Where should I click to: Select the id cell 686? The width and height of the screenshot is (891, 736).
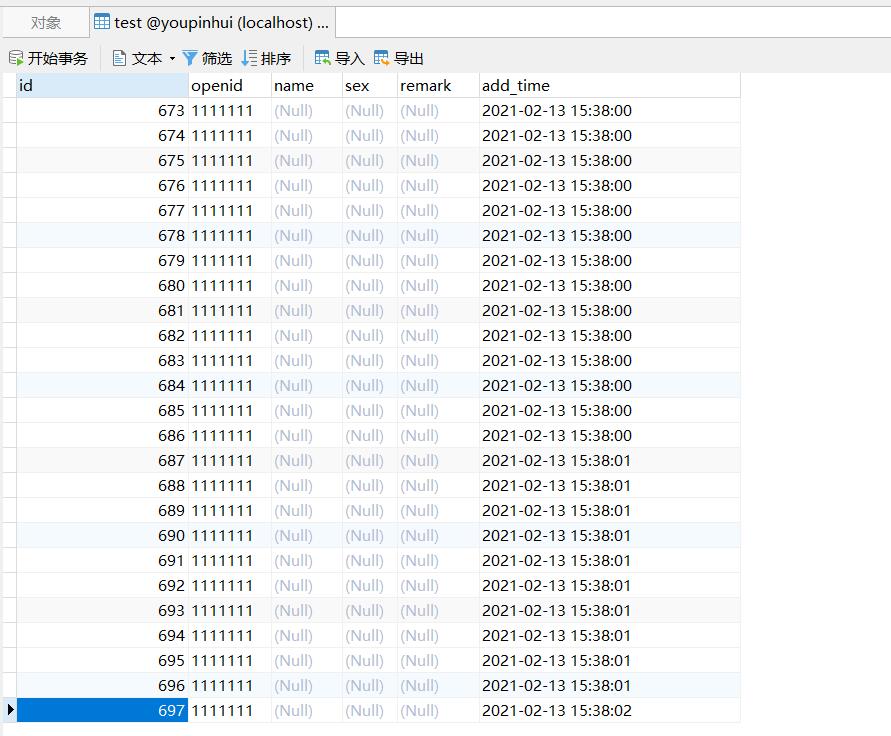[102, 435]
